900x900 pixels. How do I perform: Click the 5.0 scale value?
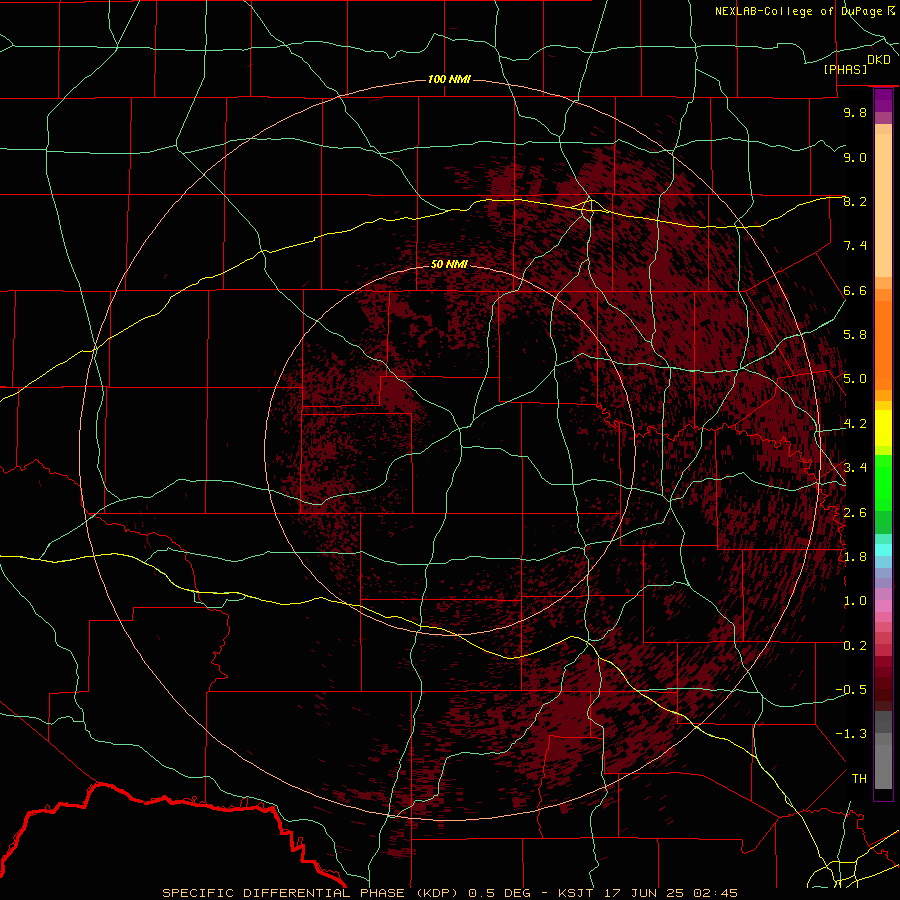pos(855,379)
